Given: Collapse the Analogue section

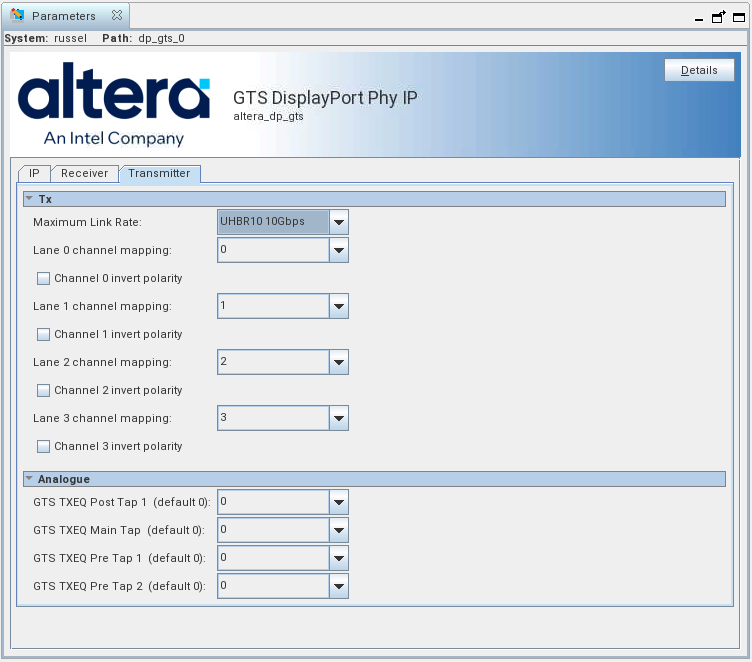Looking at the screenshot, I should (x=29, y=479).
